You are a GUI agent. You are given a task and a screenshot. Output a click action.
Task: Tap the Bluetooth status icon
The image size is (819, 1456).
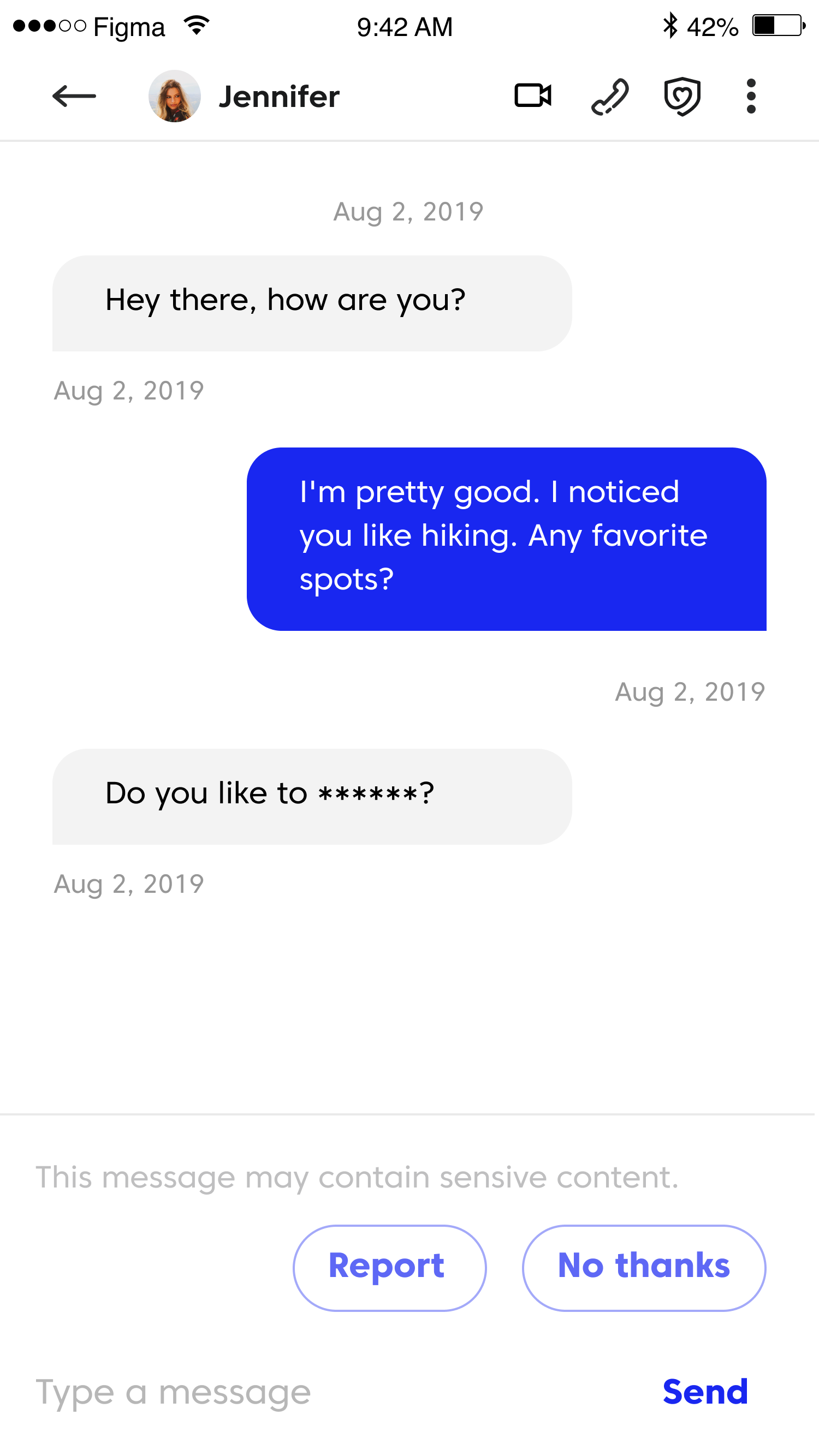coord(670,26)
